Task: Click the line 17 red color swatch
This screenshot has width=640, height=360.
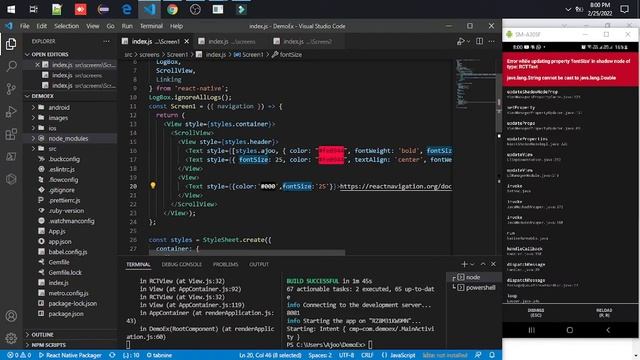Action: click(331, 160)
